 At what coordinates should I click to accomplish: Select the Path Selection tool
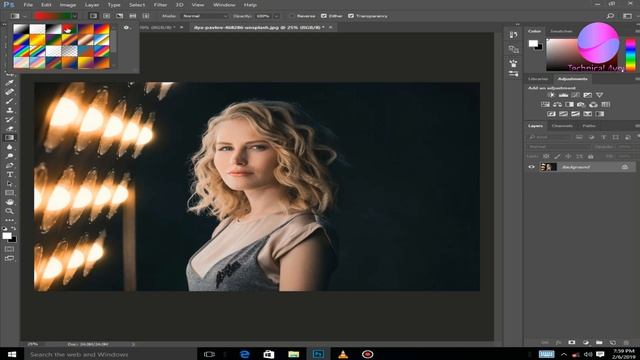tap(9, 184)
